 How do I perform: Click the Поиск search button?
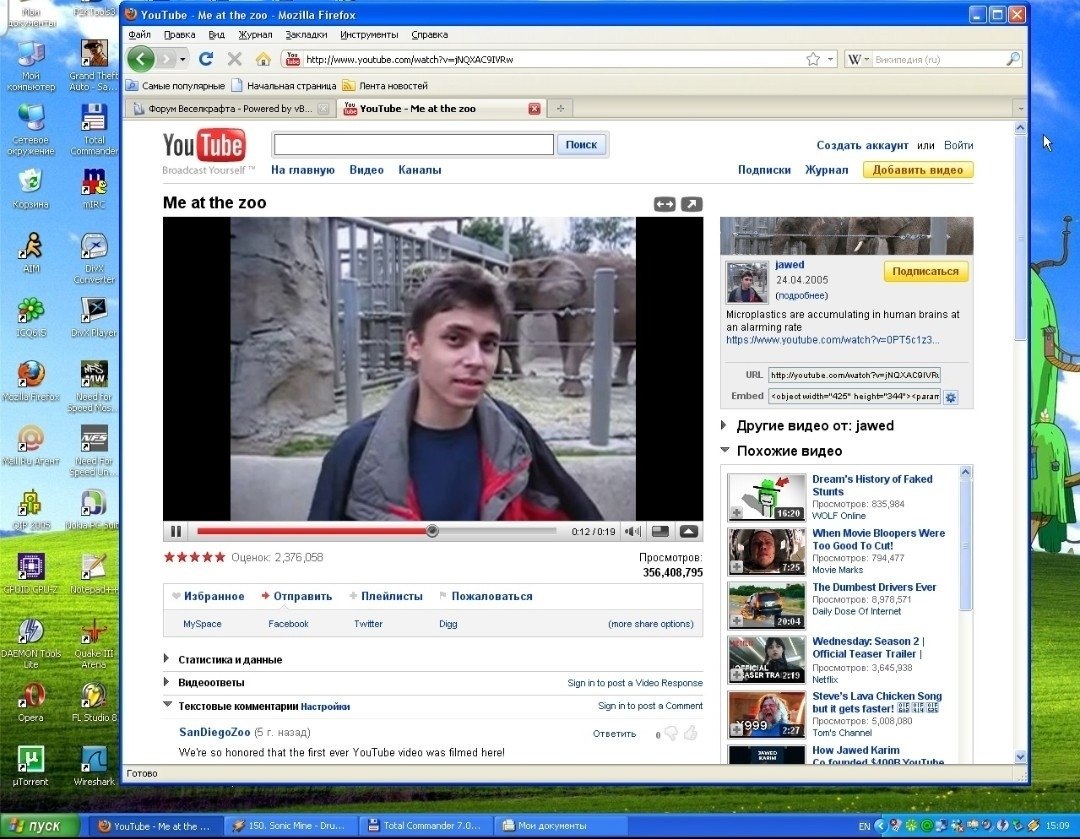(x=581, y=145)
